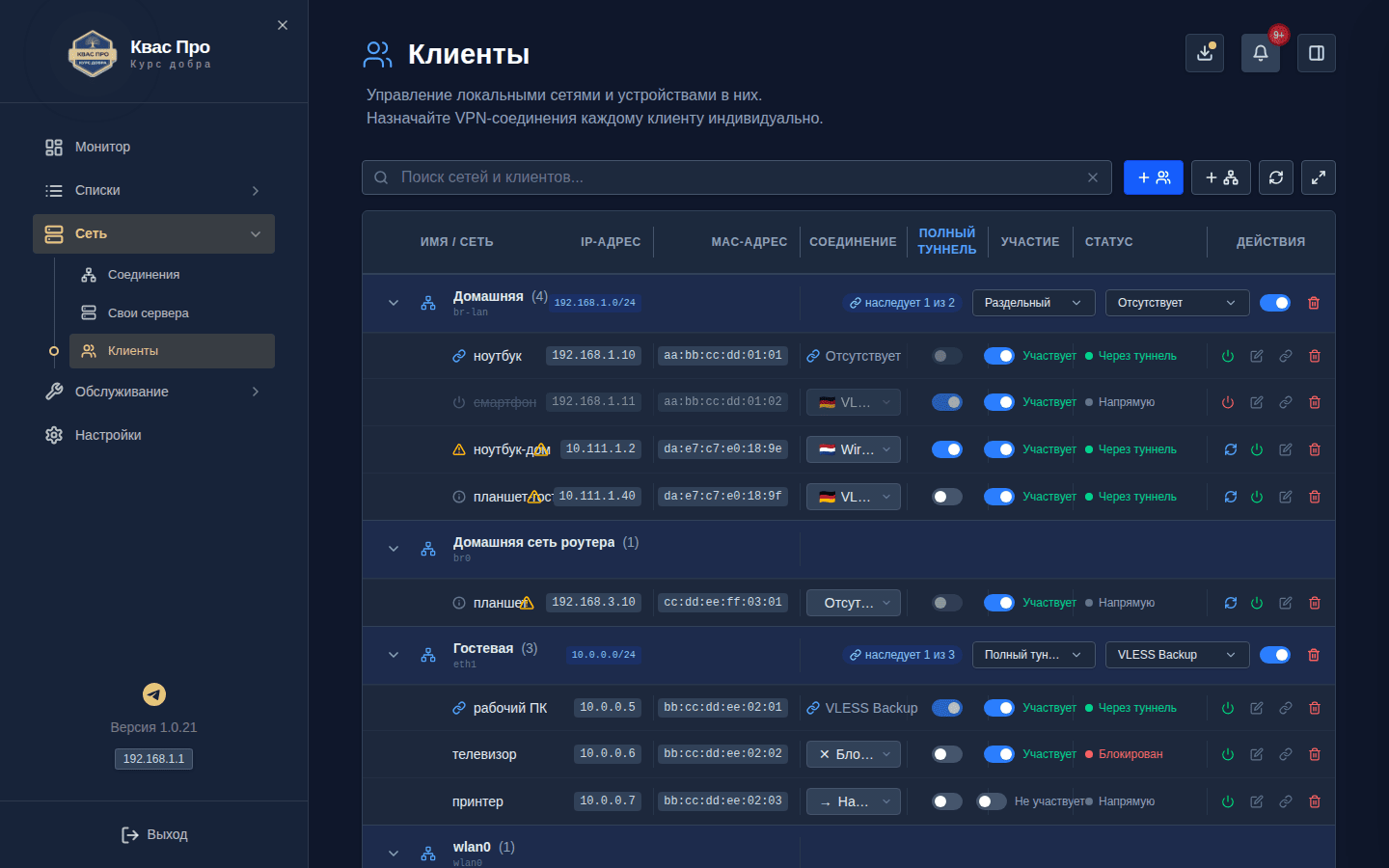Open the Telegram link icon
The width and height of the screenshot is (1389, 868).
coord(154,694)
